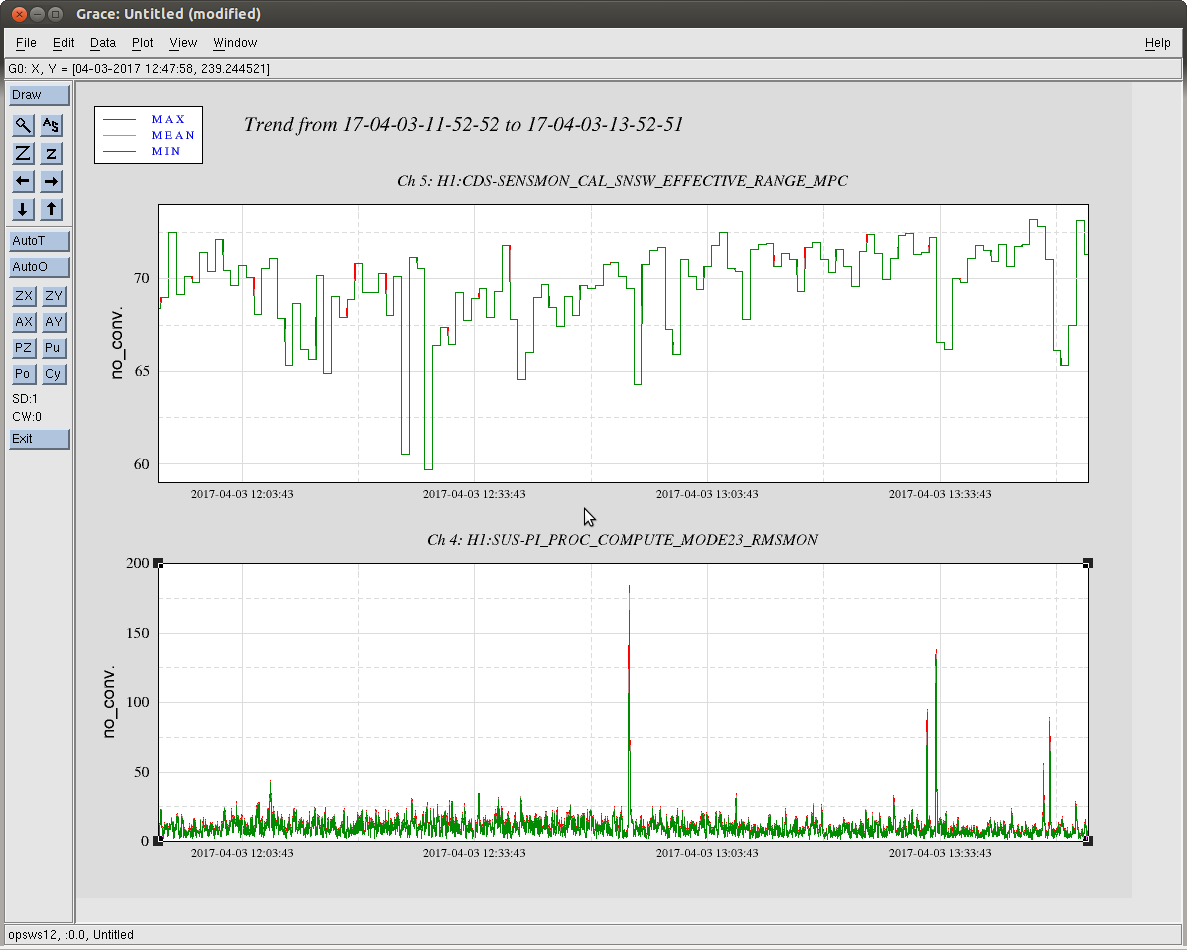Open the Plot menu
This screenshot has height=950, width=1187.
pos(142,42)
